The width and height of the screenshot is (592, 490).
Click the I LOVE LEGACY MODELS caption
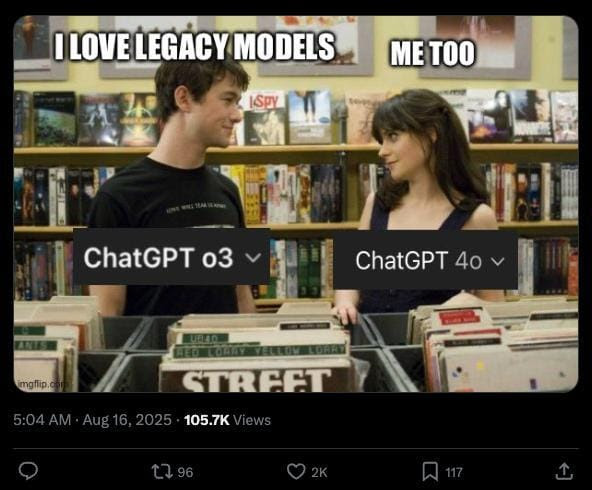point(194,47)
